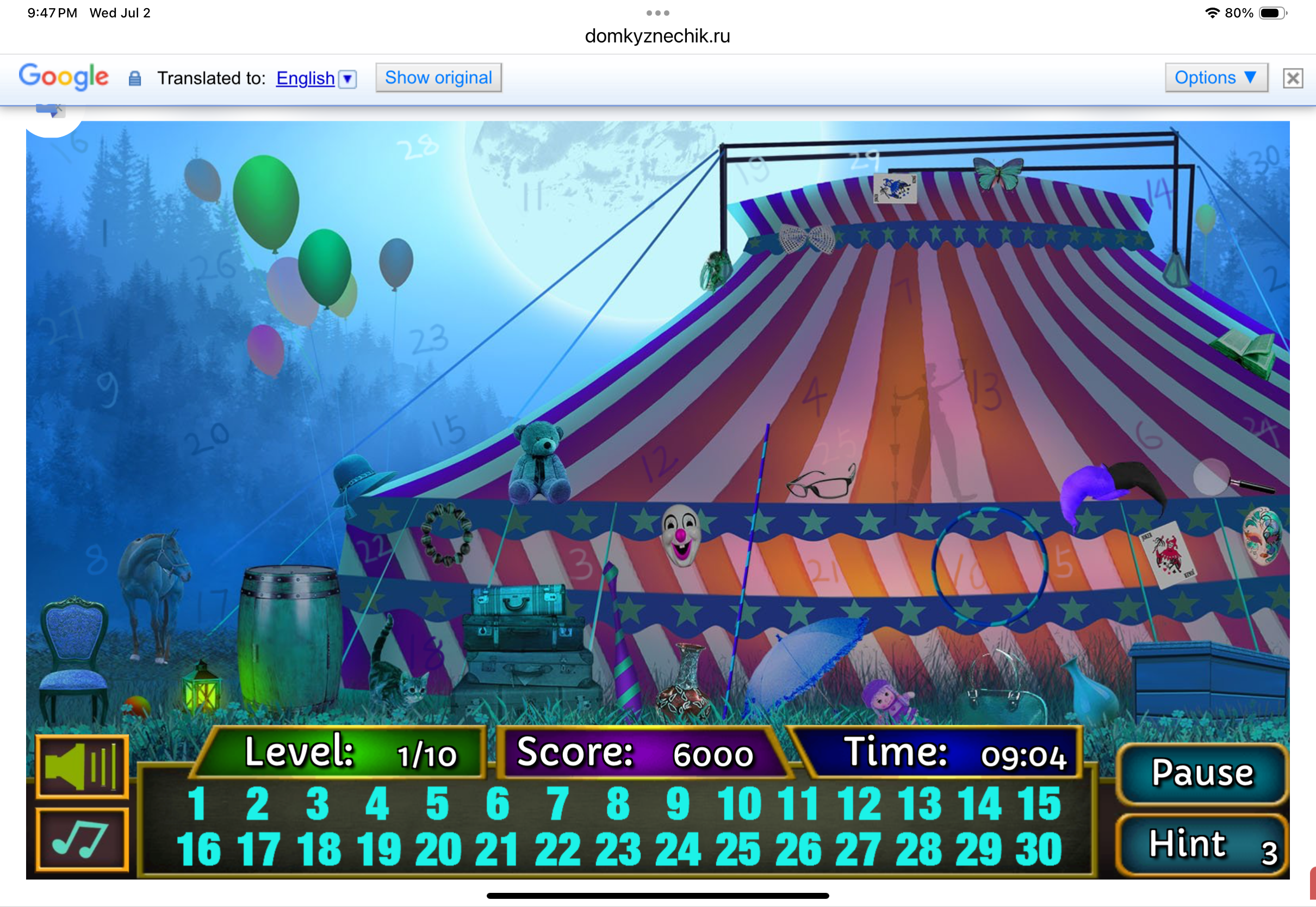Click the red joker playing card
Image resolution: width=1316 pixels, height=907 pixels.
pyautogui.click(x=1168, y=555)
